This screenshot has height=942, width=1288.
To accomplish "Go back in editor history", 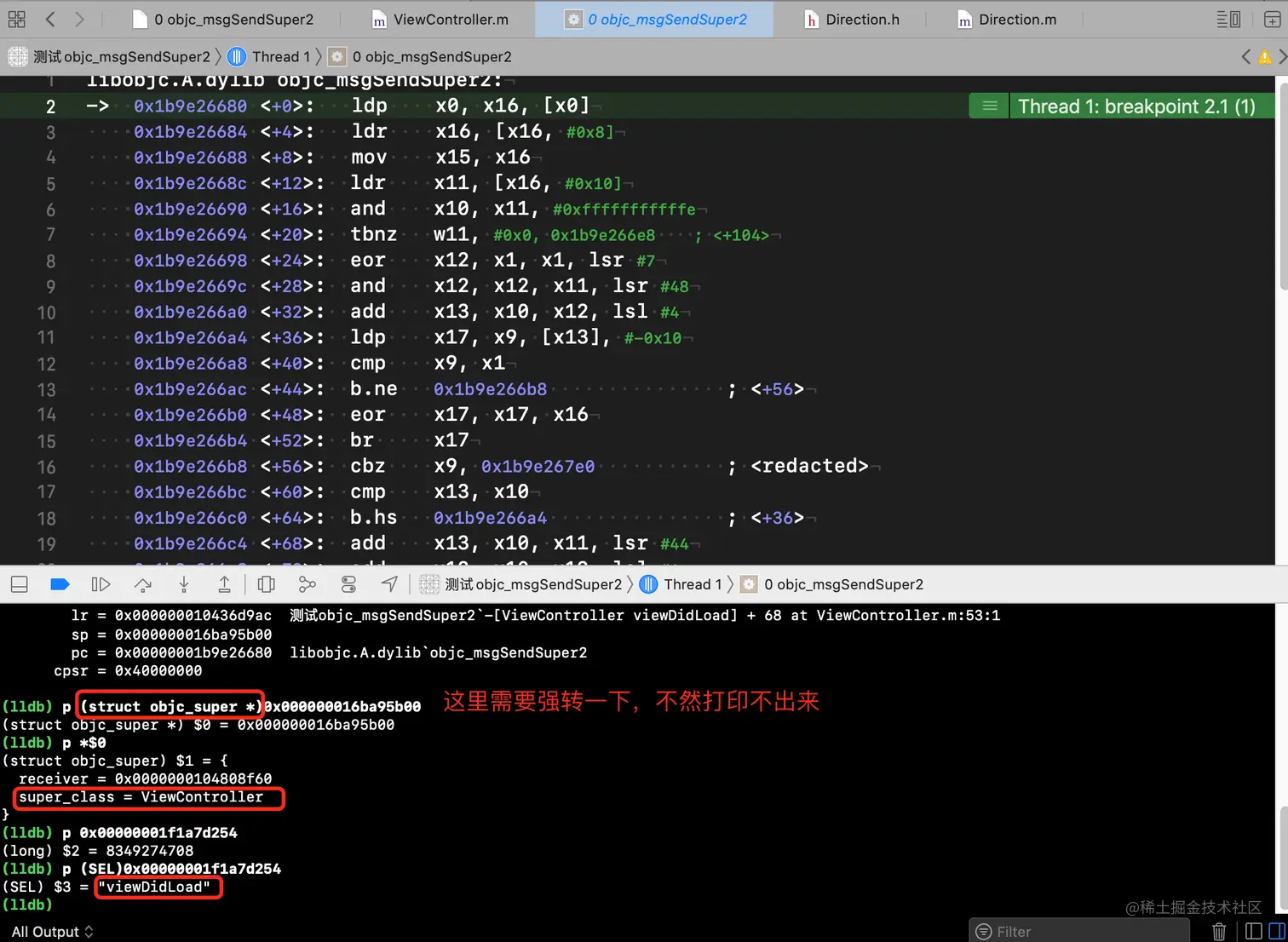I will (50, 19).
